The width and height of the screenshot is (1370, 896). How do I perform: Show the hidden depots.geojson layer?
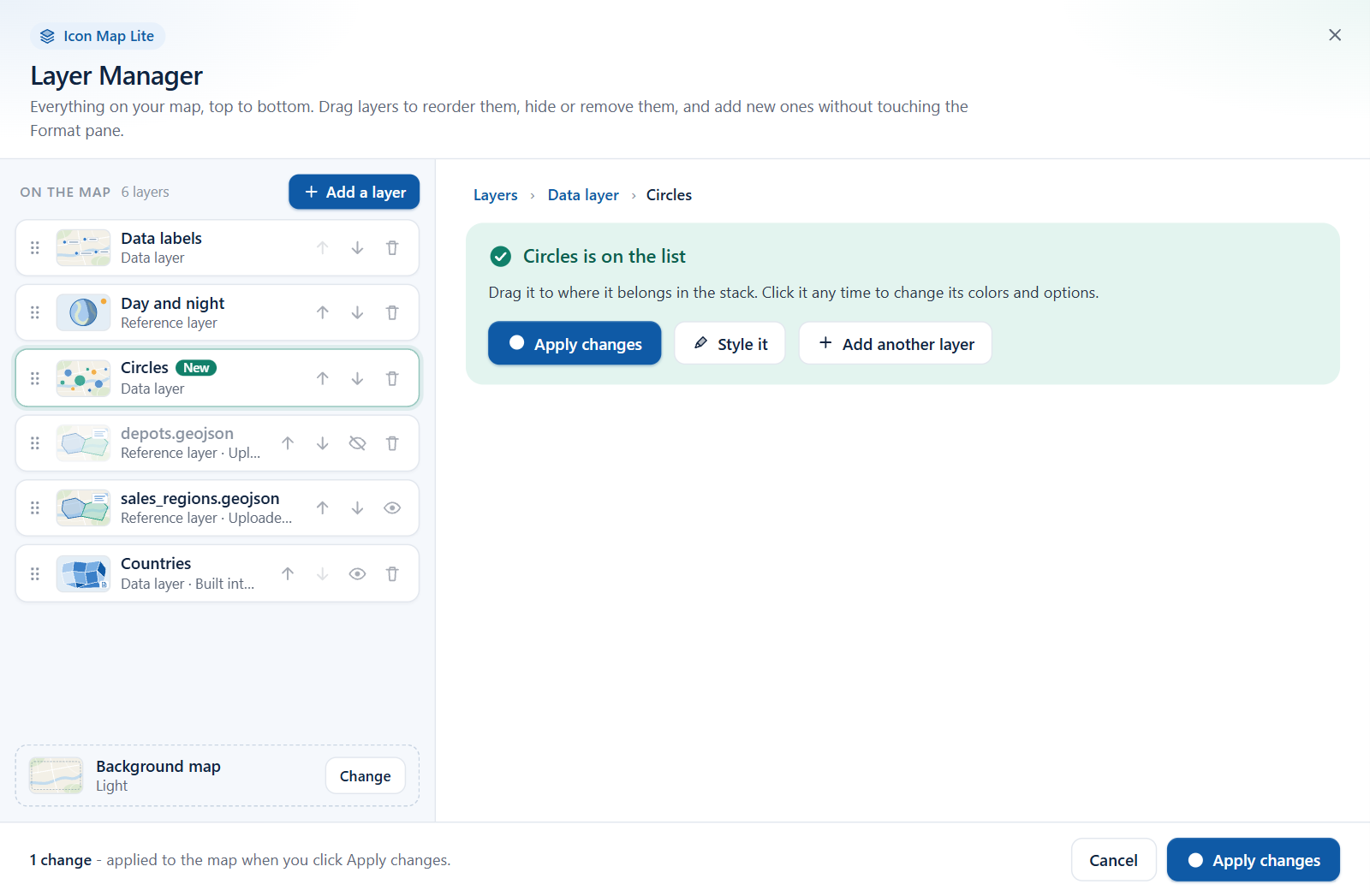(357, 443)
